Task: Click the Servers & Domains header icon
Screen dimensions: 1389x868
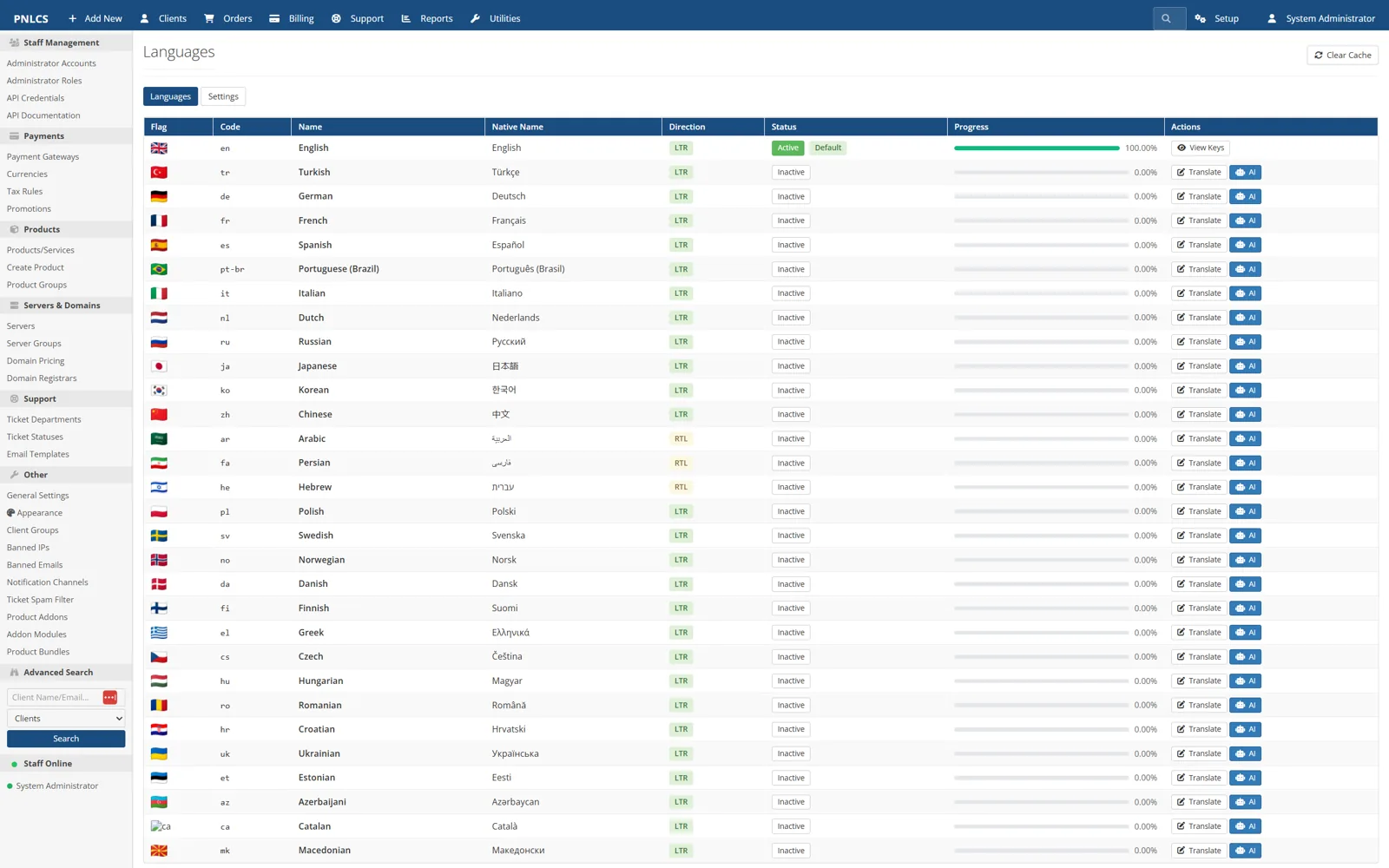Action: [x=14, y=306]
